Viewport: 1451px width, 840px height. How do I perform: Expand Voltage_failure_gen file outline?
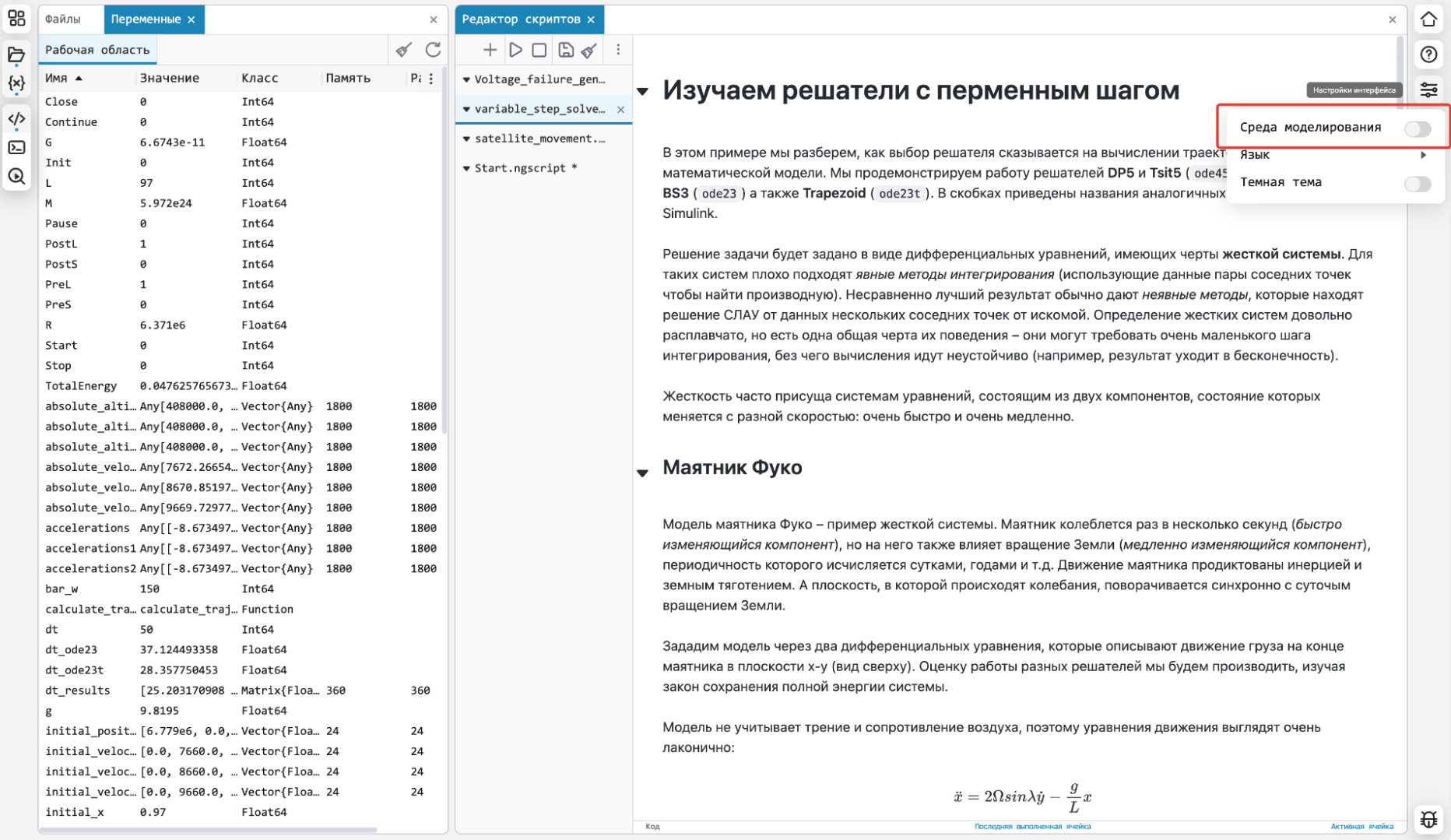[466, 79]
